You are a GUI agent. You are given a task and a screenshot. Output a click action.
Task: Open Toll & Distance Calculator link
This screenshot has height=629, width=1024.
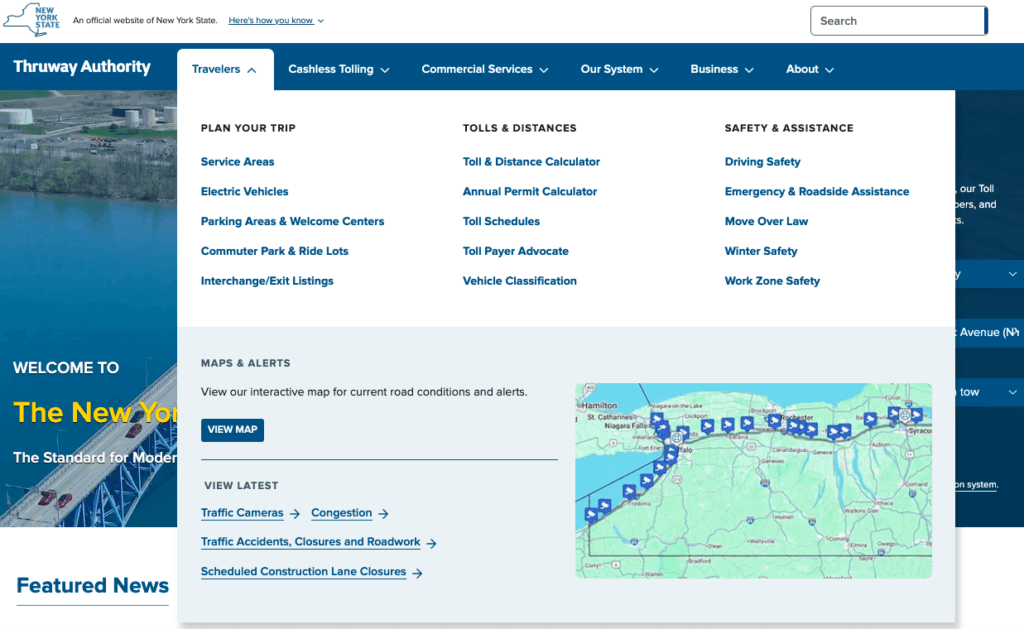[531, 161]
